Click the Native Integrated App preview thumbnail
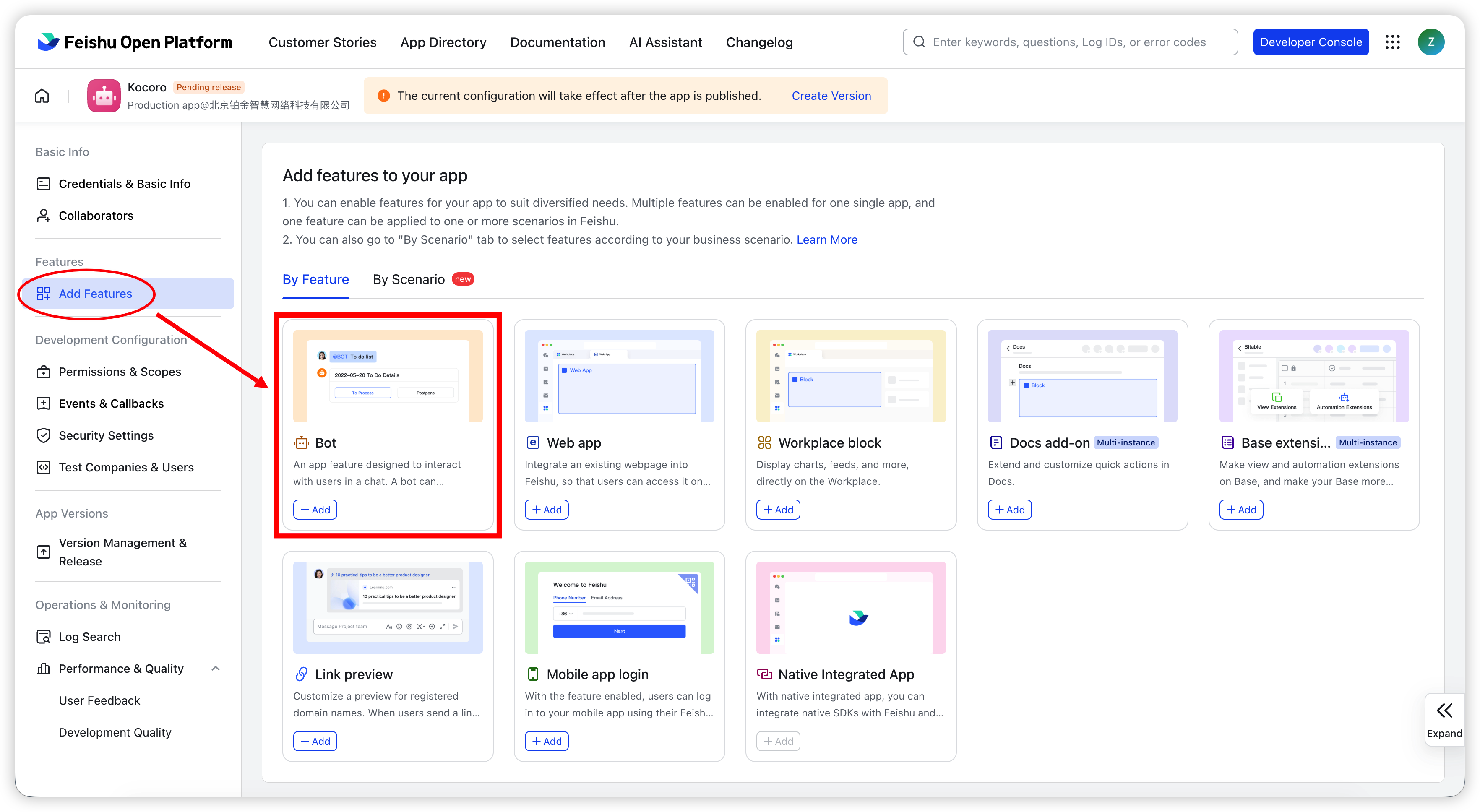This screenshot has width=1480, height=812. coord(851,608)
